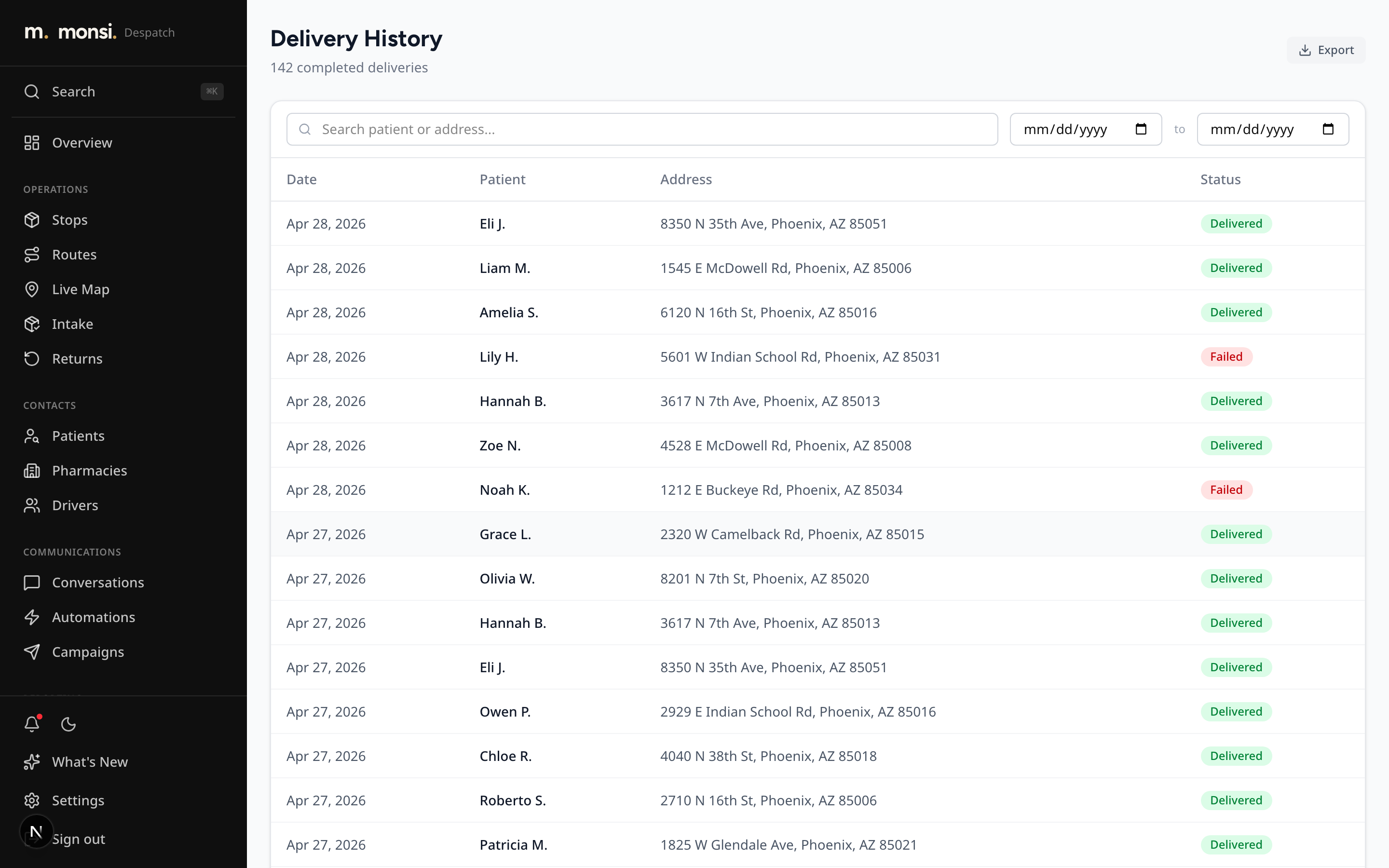The height and width of the screenshot is (868, 1389).
Task: Click the end date mm/dd/yyyy field
Action: pos(1273,129)
